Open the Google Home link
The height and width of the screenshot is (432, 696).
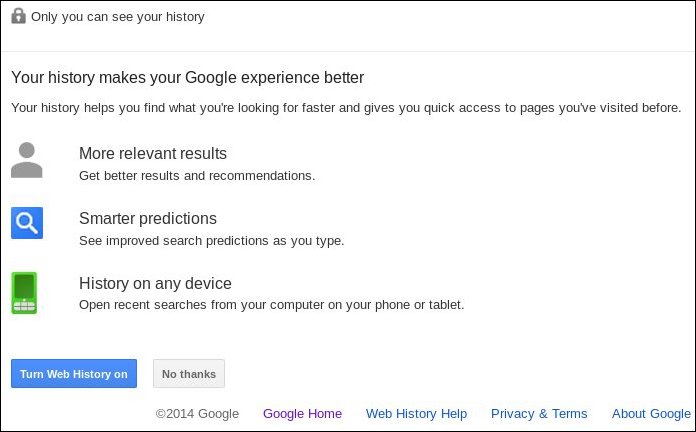302,413
